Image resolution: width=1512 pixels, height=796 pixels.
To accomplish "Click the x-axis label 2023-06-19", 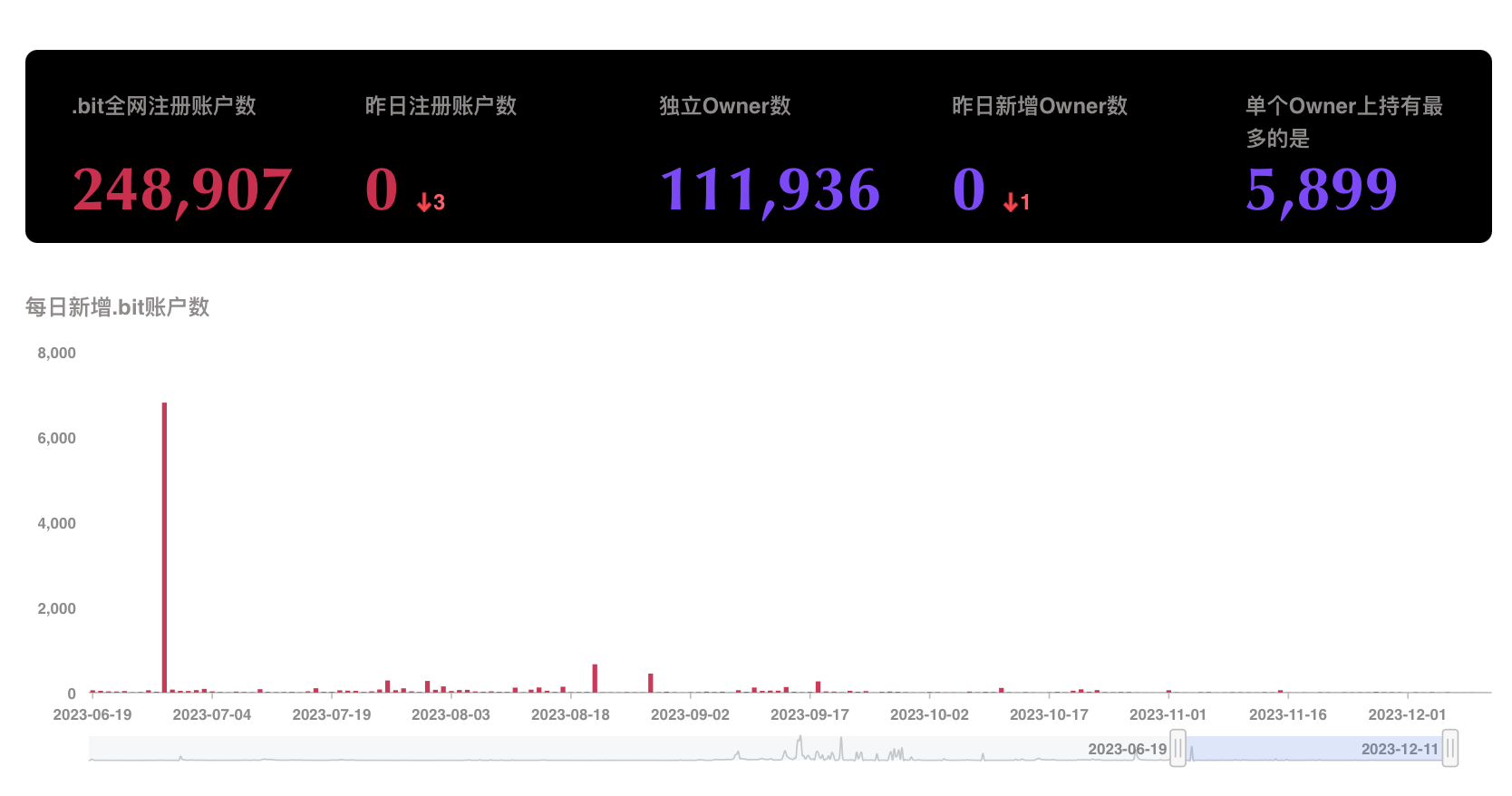I will click(92, 714).
